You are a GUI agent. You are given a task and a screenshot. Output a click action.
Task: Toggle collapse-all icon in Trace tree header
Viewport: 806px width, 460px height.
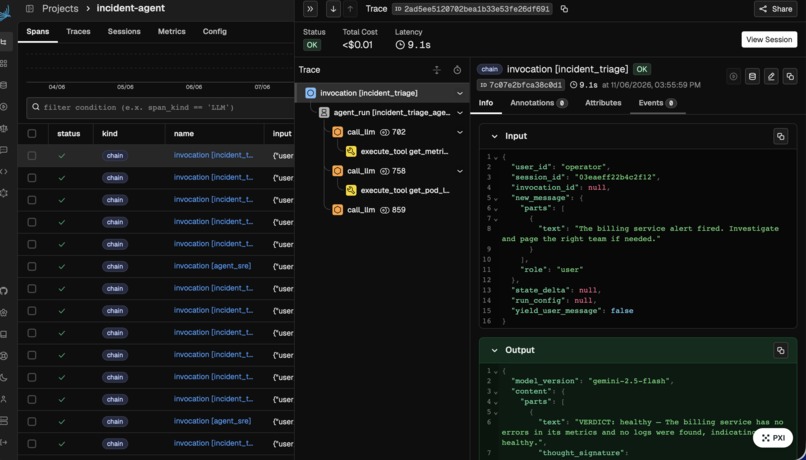tap(437, 70)
